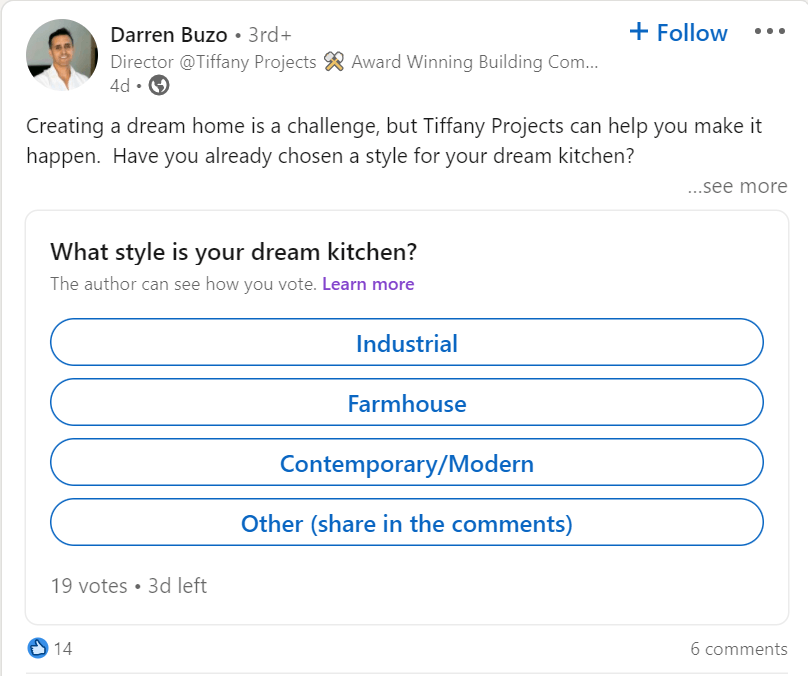
Task: Click the globe public visibility icon
Action: pyautogui.click(x=159, y=85)
